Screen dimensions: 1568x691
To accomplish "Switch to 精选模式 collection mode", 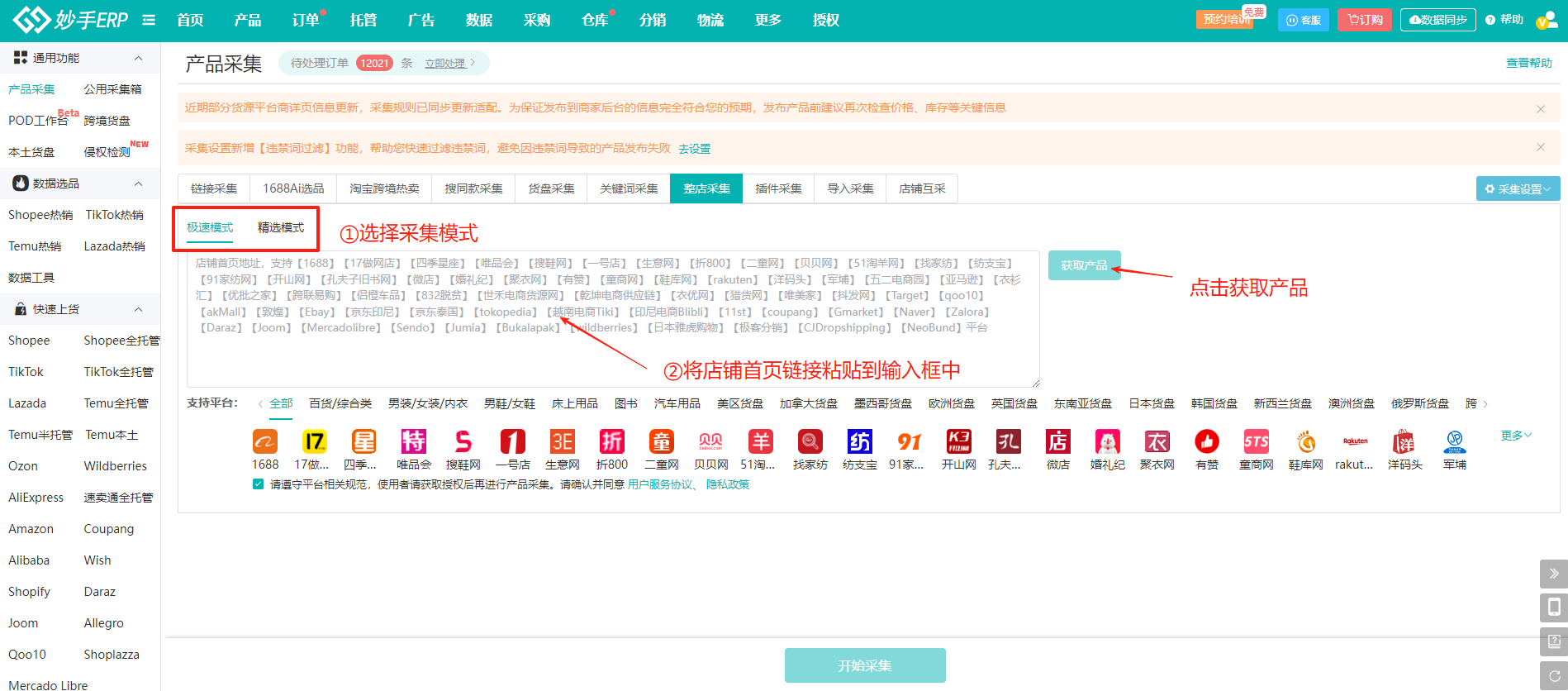I will (x=281, y=227).
